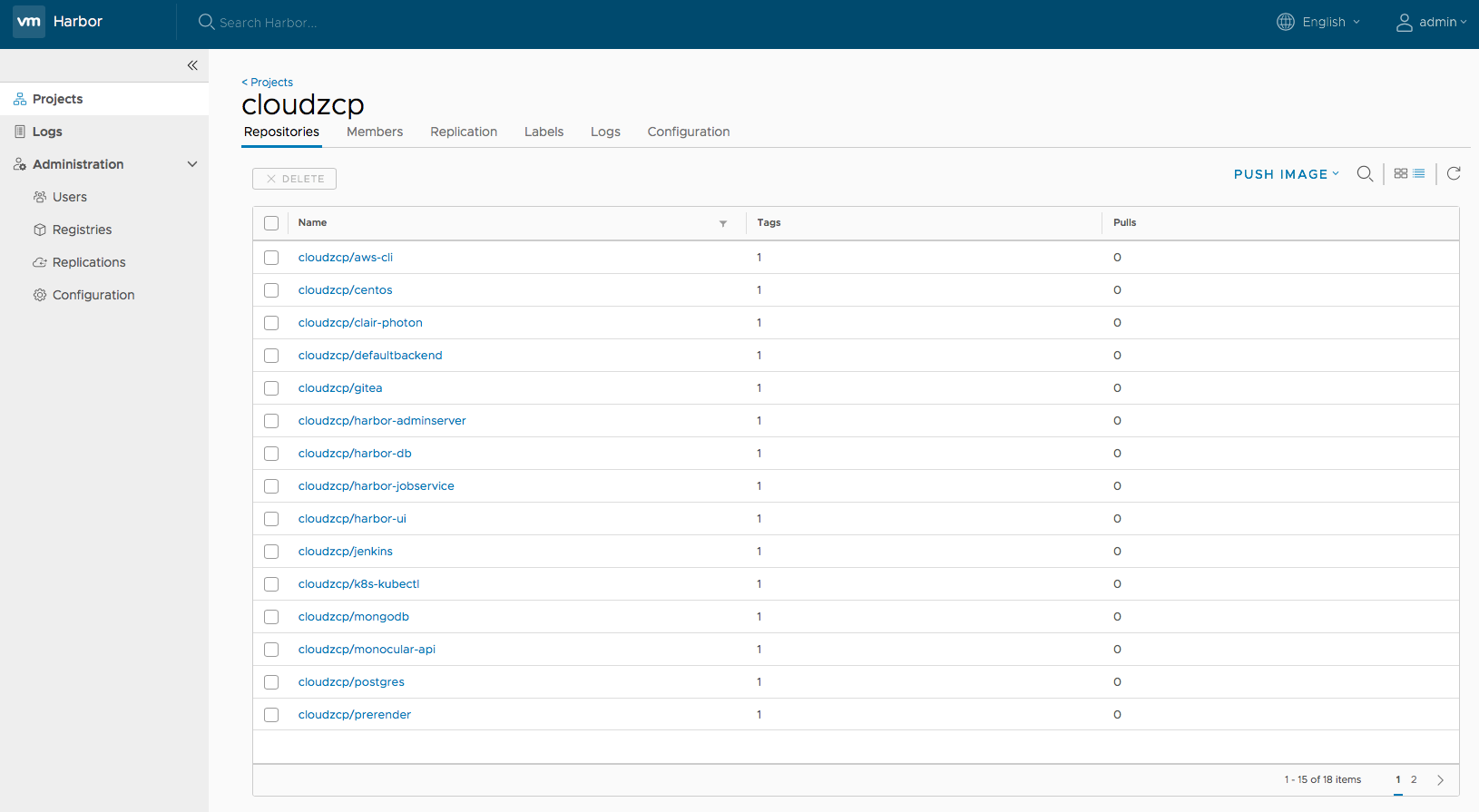Sort by the Tags column header

(769, 222)
